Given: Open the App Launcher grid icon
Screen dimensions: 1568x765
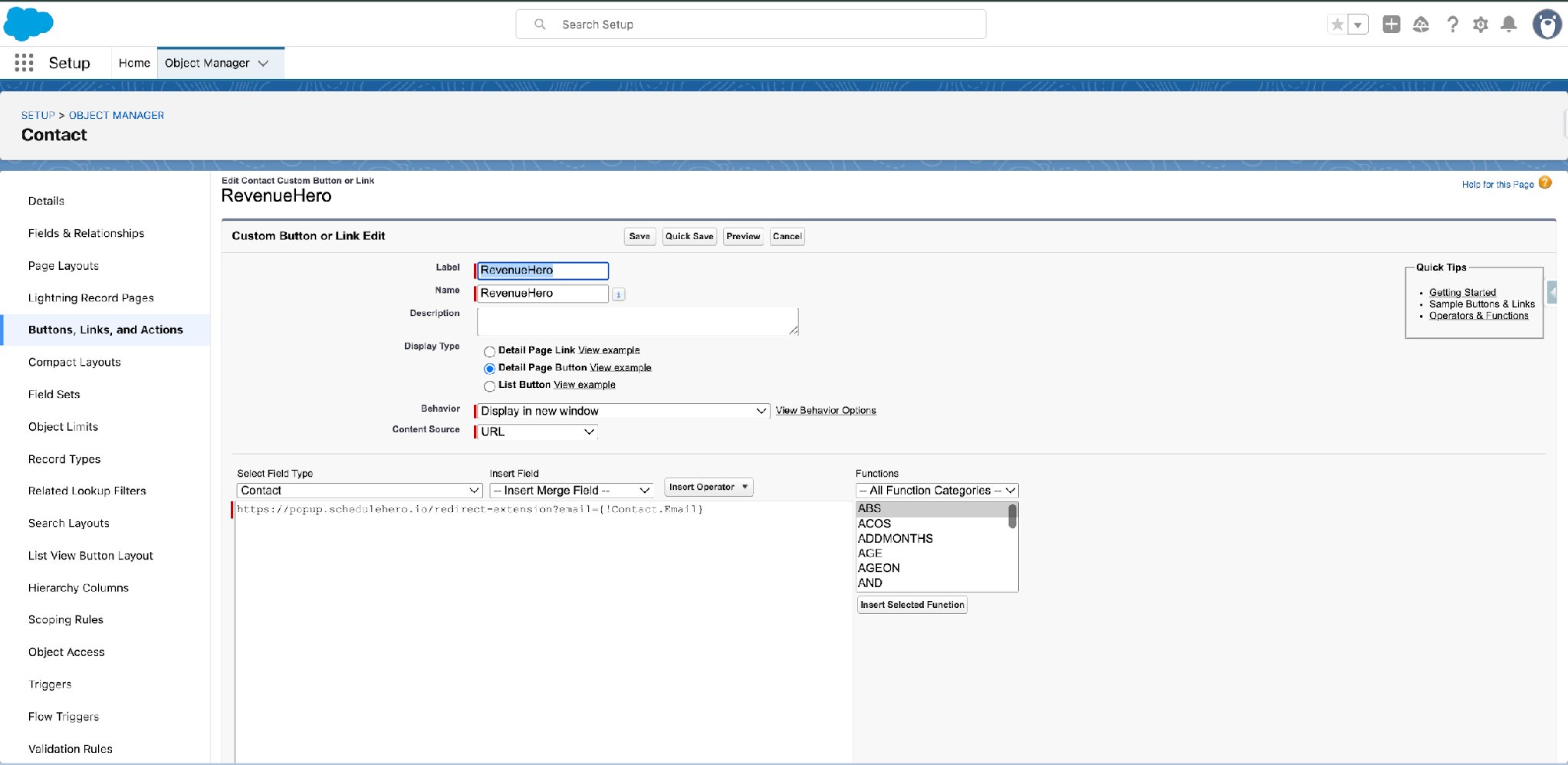Looking at the screenshot, I should pyautogui.click(x=24, y=63).
